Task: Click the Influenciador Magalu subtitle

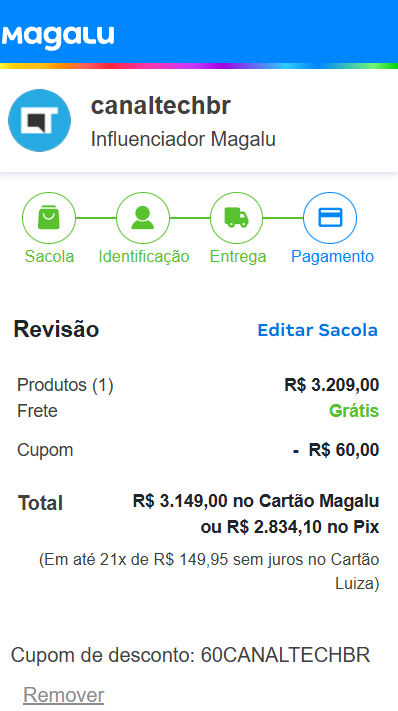Action: tap(183, 139)
